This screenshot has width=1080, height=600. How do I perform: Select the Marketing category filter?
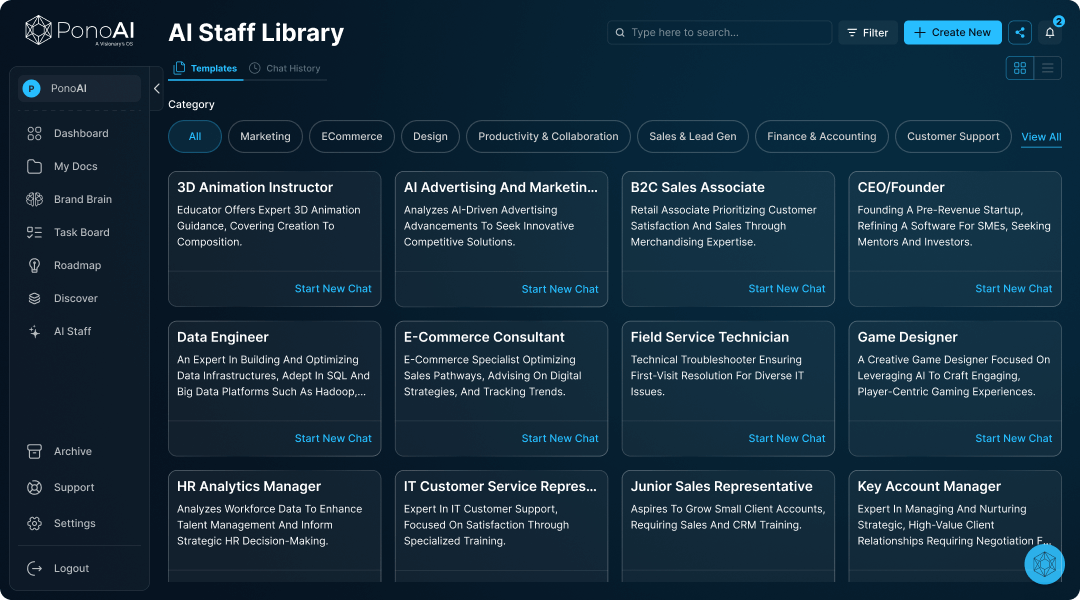265,136
